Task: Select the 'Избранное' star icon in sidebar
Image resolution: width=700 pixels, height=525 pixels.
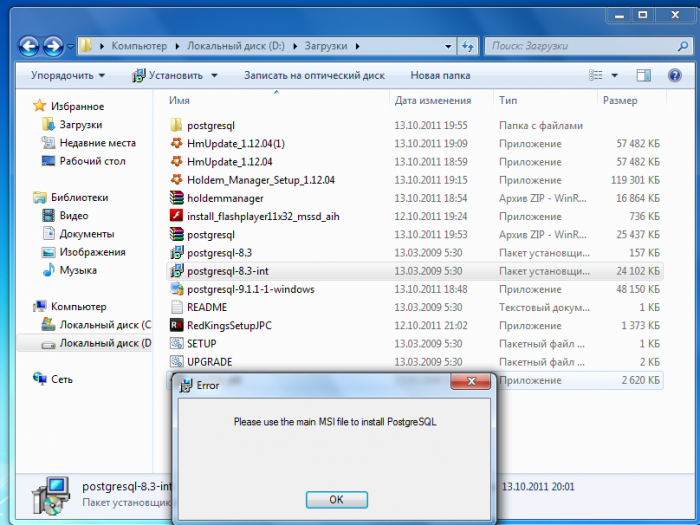Action: point(40,106)
